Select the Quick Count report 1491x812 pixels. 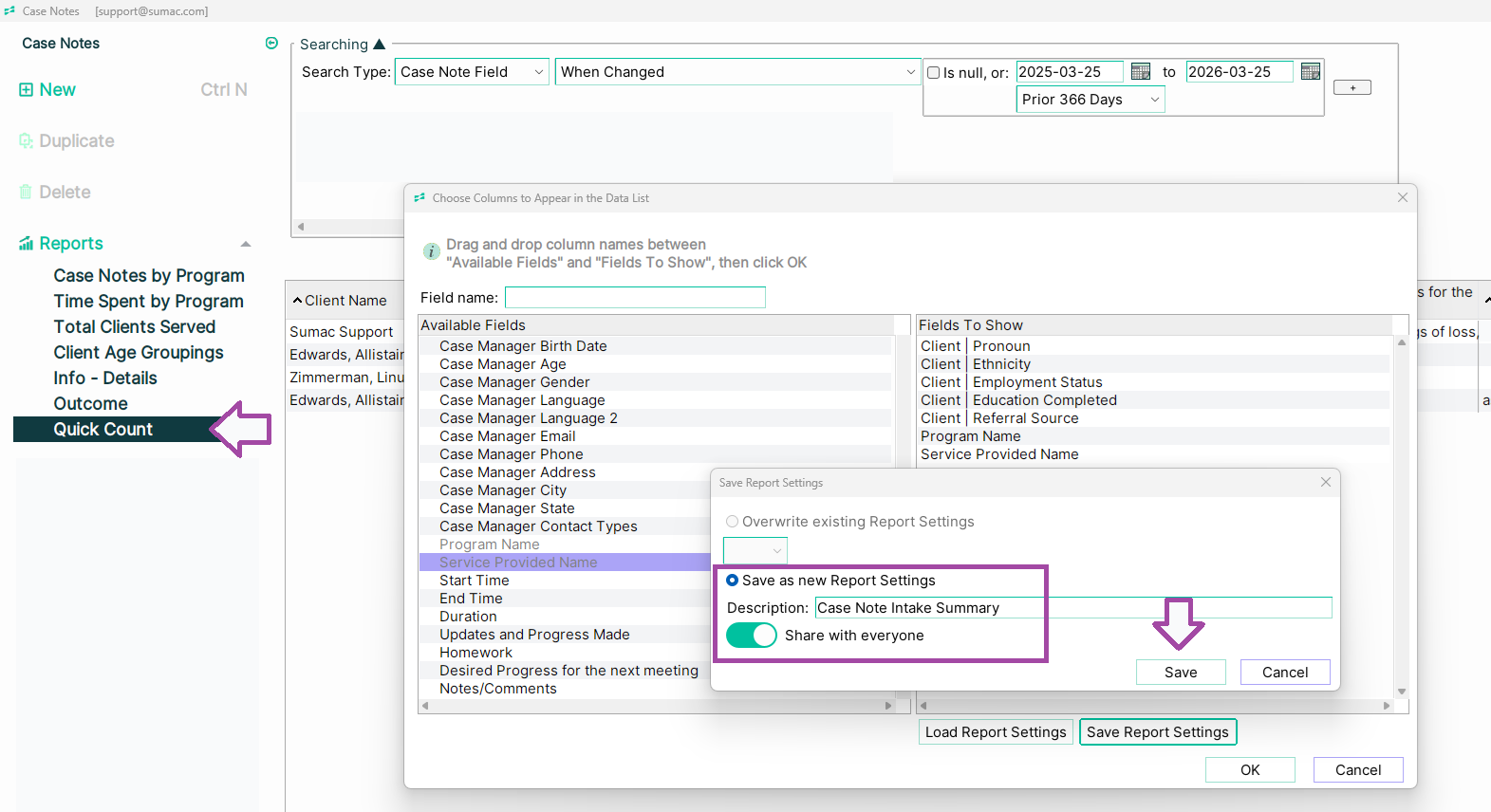[x=103, y=430]
